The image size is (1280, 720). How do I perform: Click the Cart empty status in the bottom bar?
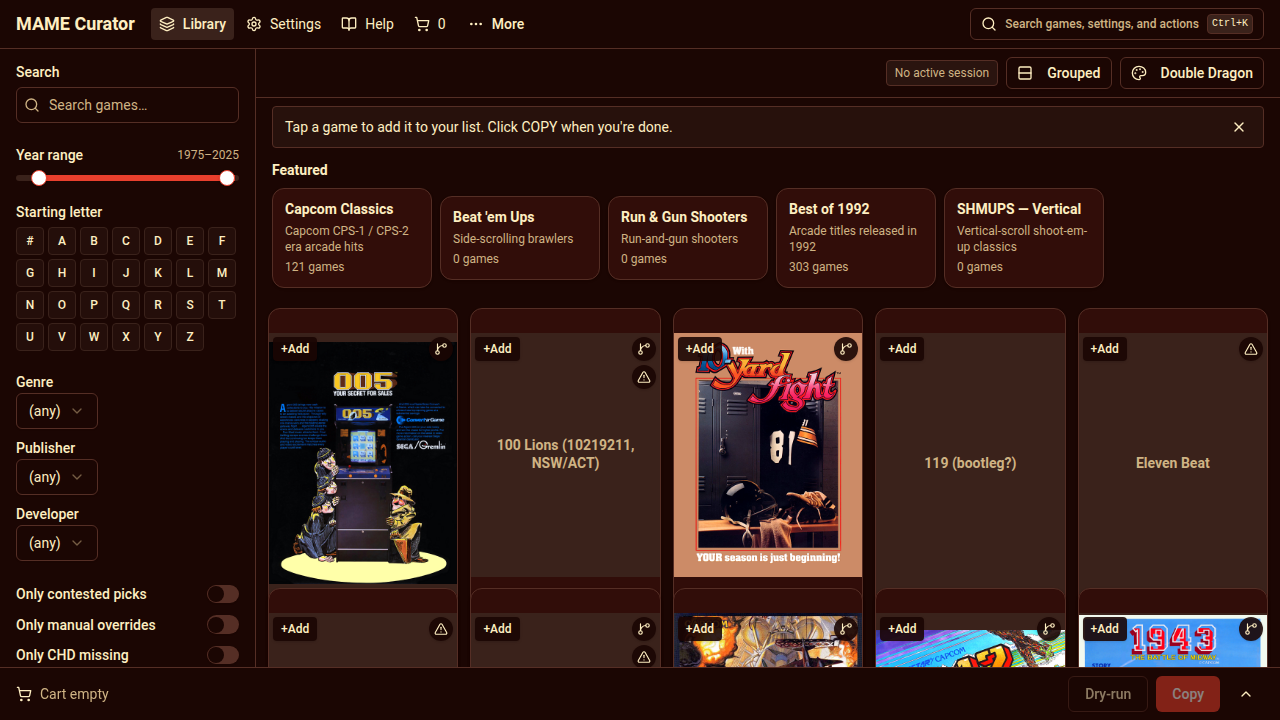(x=63, y=694)
